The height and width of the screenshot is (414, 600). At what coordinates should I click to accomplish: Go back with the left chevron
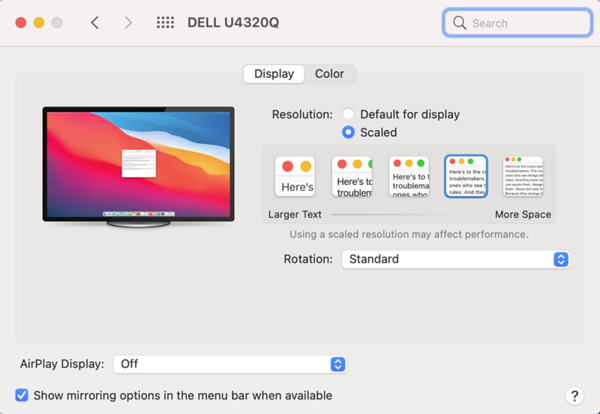(95, 23)
